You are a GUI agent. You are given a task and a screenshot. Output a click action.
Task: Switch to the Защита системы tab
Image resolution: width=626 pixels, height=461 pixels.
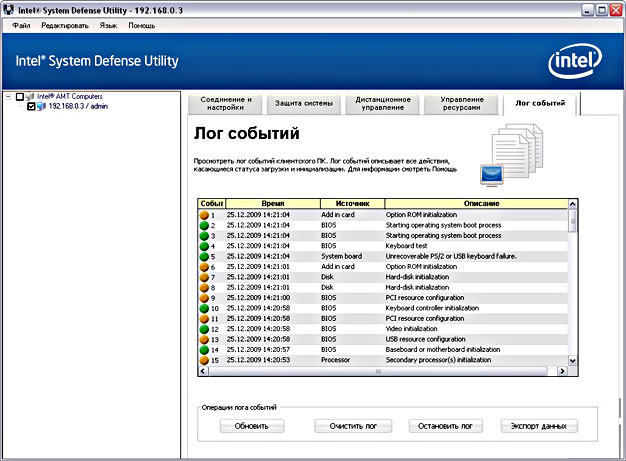(306, 104)
